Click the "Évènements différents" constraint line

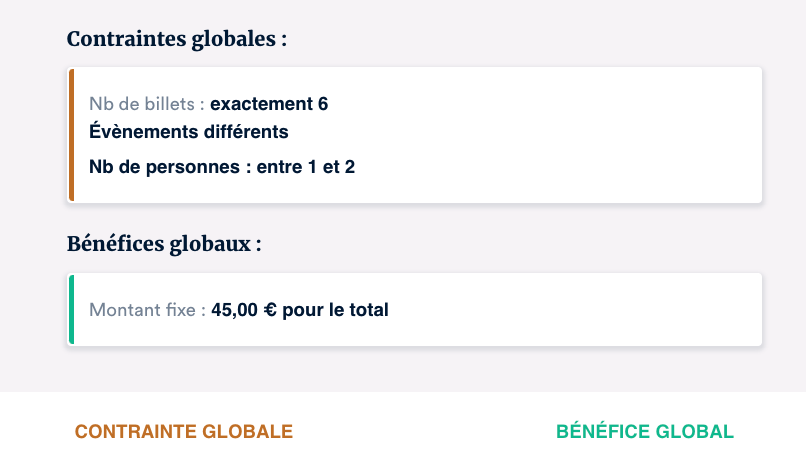coord(189,132)
